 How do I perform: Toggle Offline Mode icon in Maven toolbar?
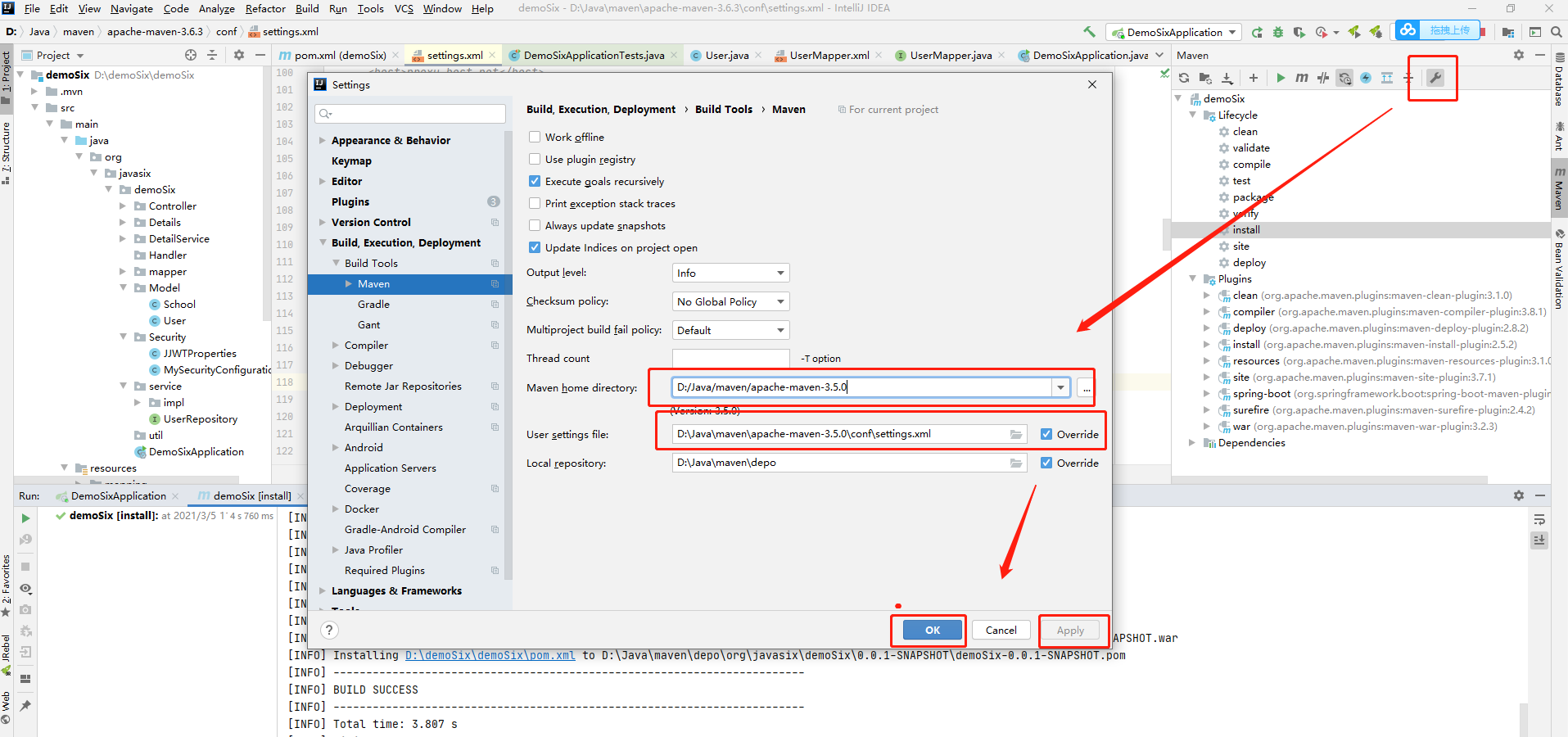[1323, 78]
